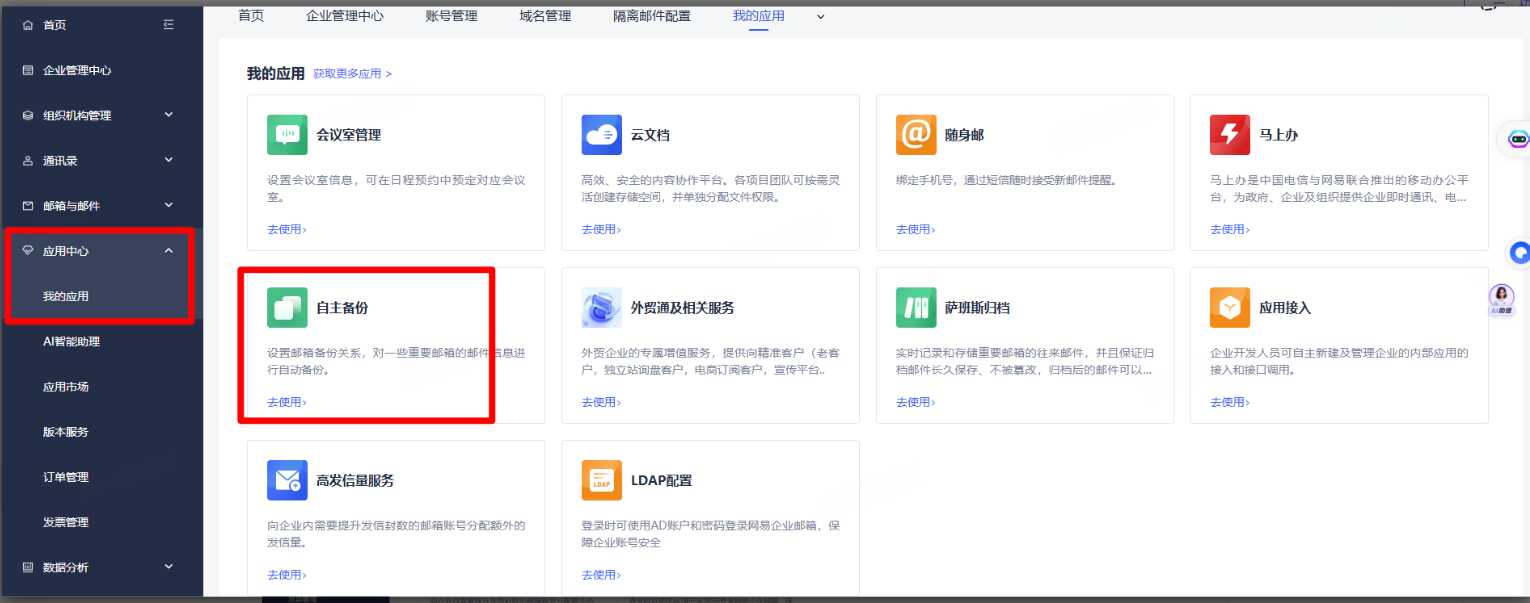
Task: Click 去使用 under LDAP配置
Action: point(600,575)
